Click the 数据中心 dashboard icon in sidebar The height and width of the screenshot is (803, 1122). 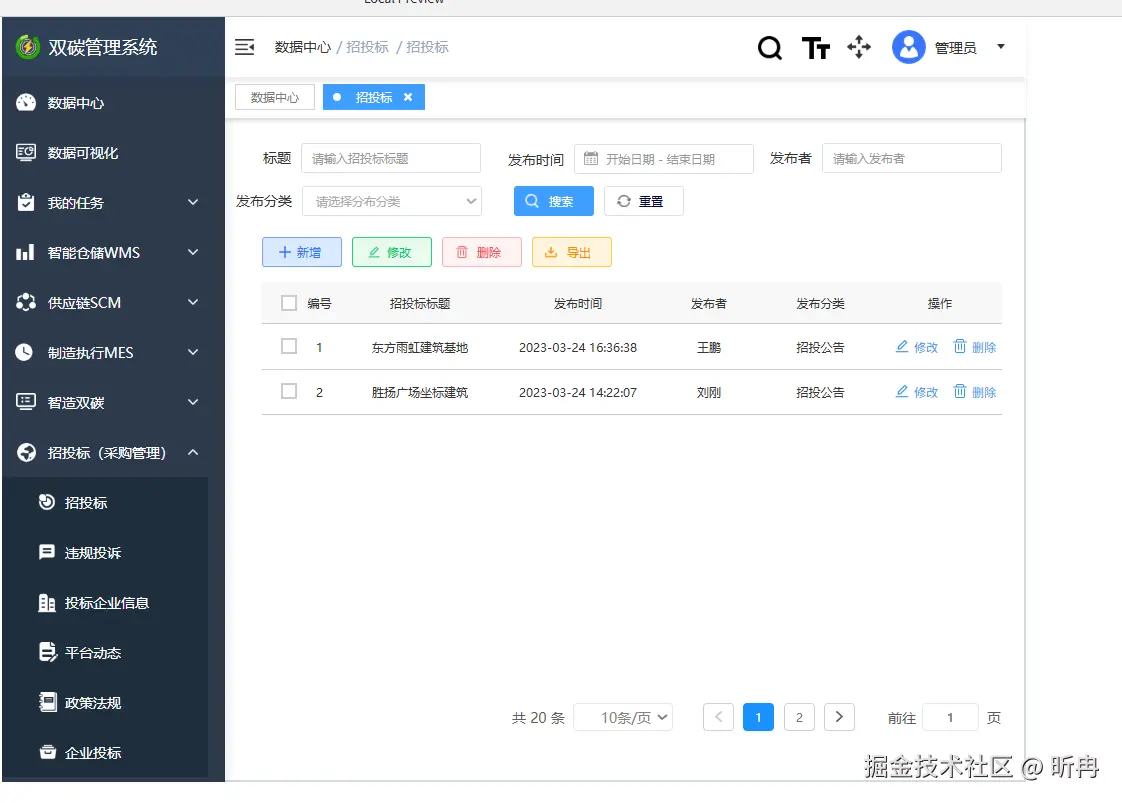(26, 102)
